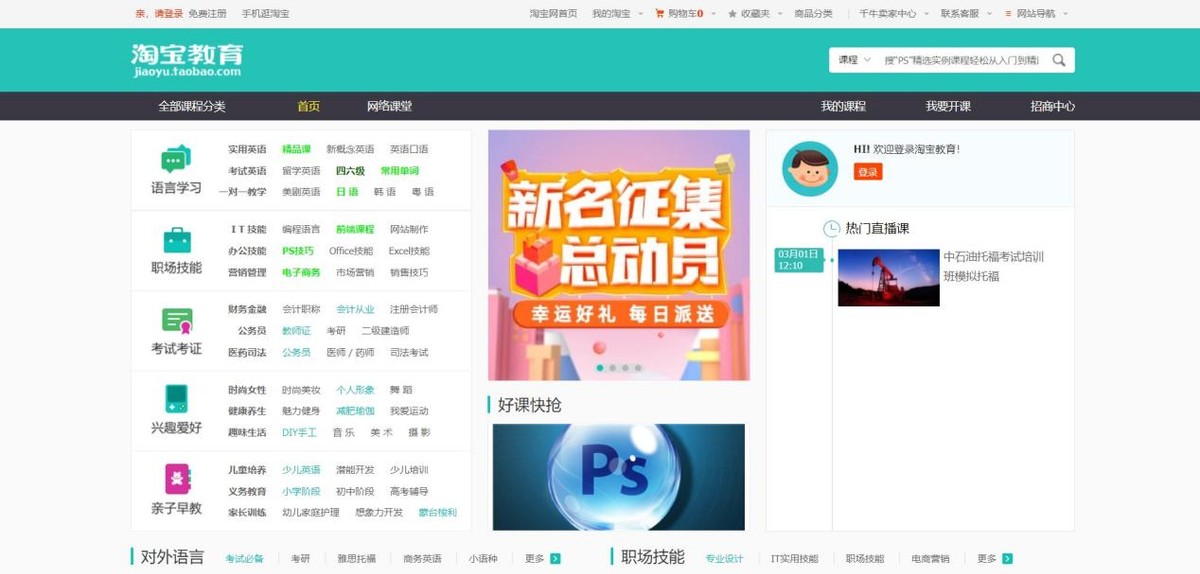Click the DIY手工 category link
The image size is (1200, 574).
click(299, 432)
